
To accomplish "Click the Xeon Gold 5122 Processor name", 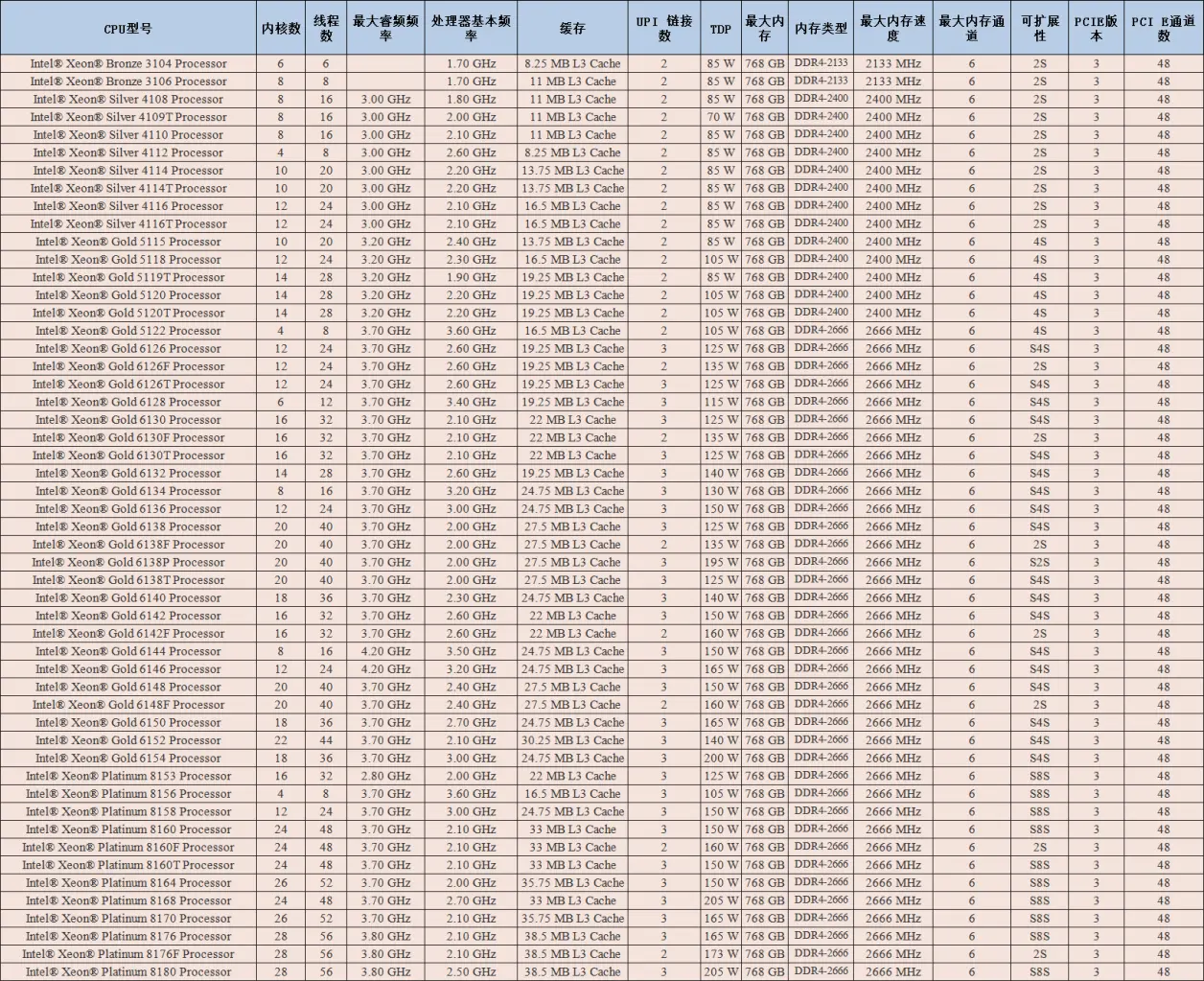I will click(128, 331).
